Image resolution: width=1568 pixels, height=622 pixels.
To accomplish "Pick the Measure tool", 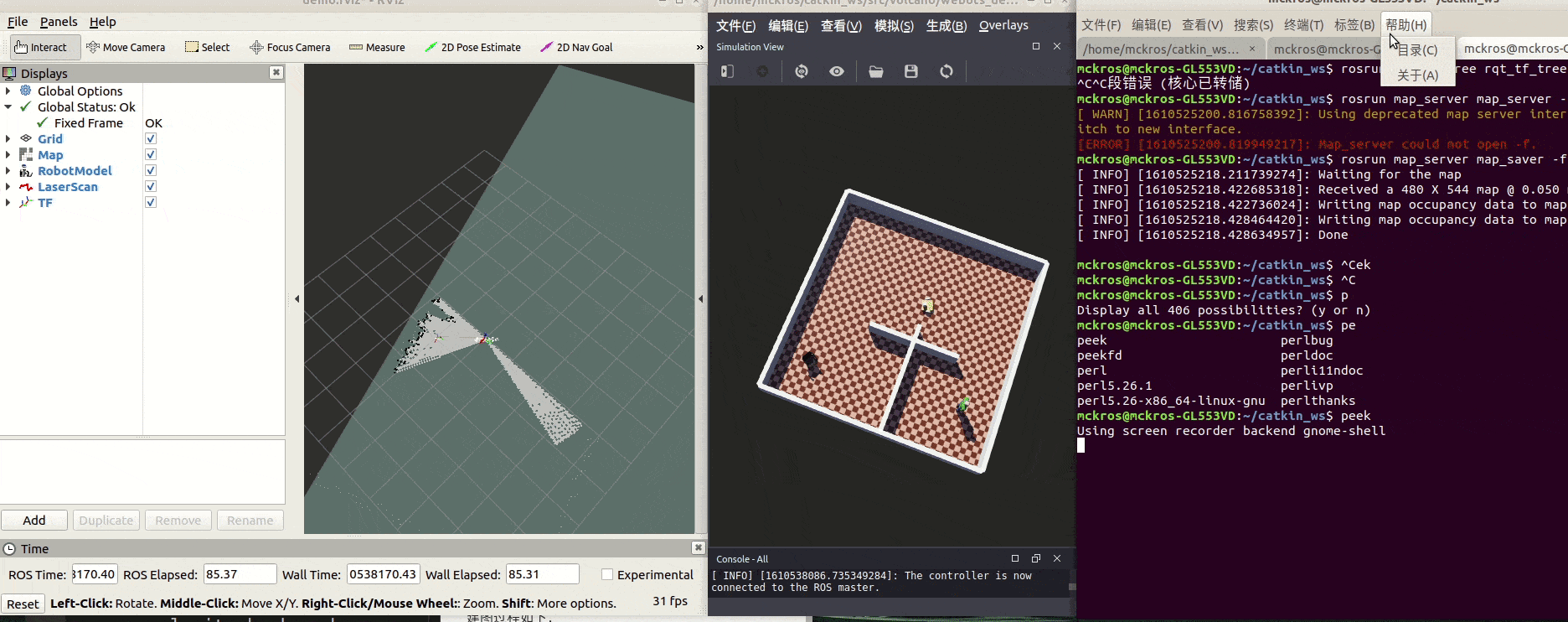I will point(377,48).
